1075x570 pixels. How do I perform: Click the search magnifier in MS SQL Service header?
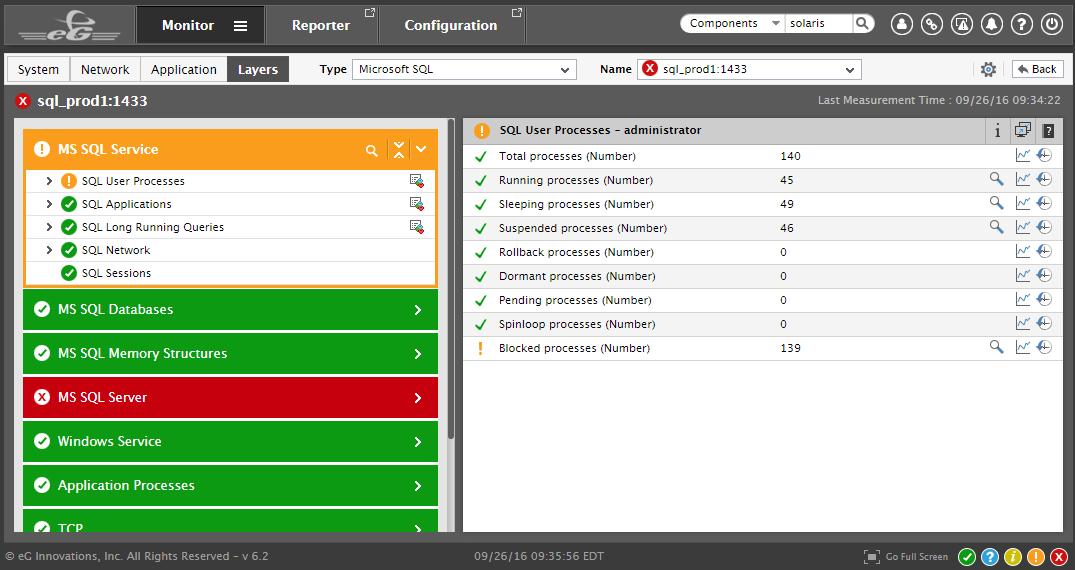pyautogui.click(x=372, y=150)
